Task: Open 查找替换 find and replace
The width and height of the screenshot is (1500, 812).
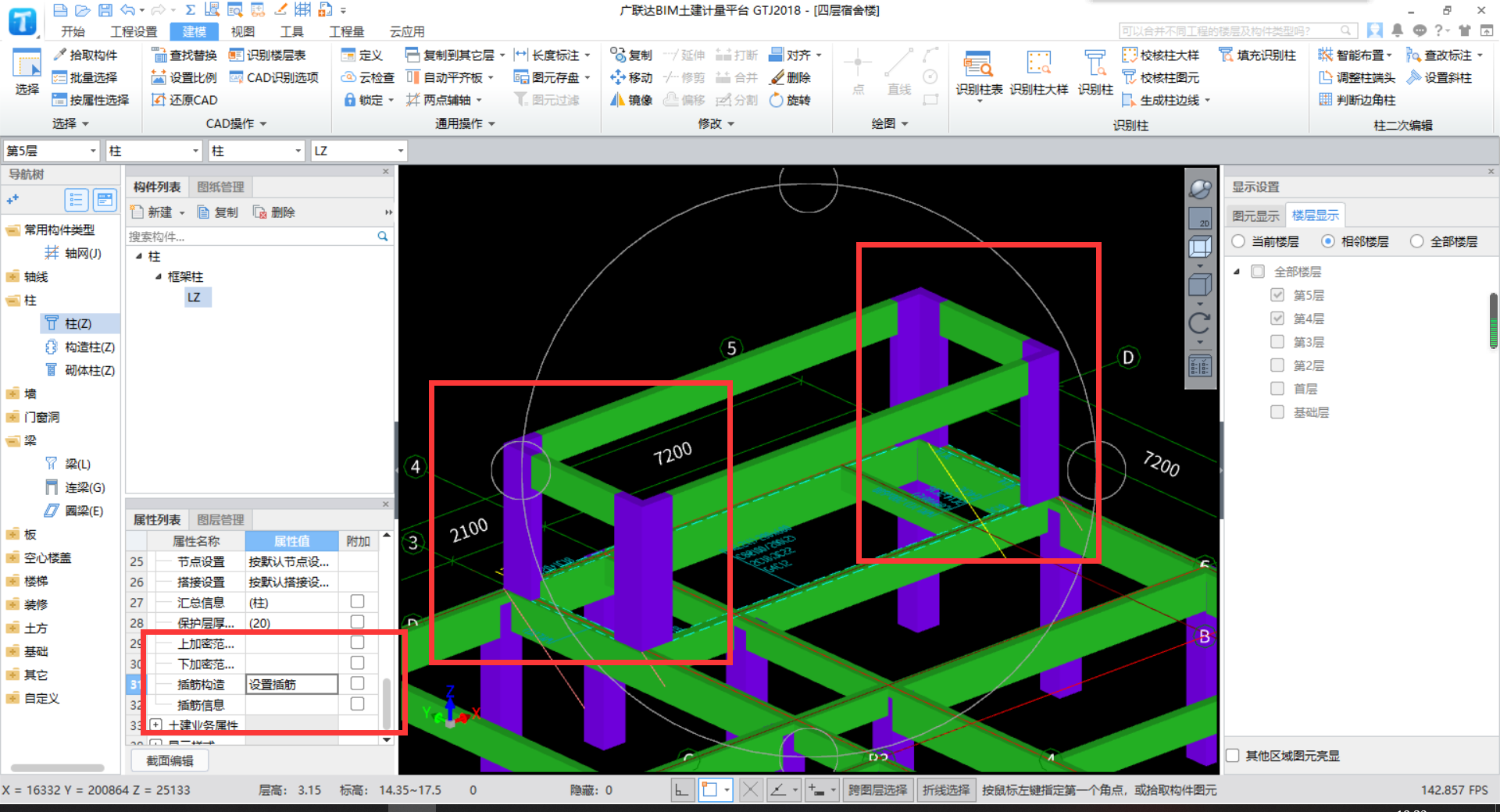Action: [x=184, y=55]
